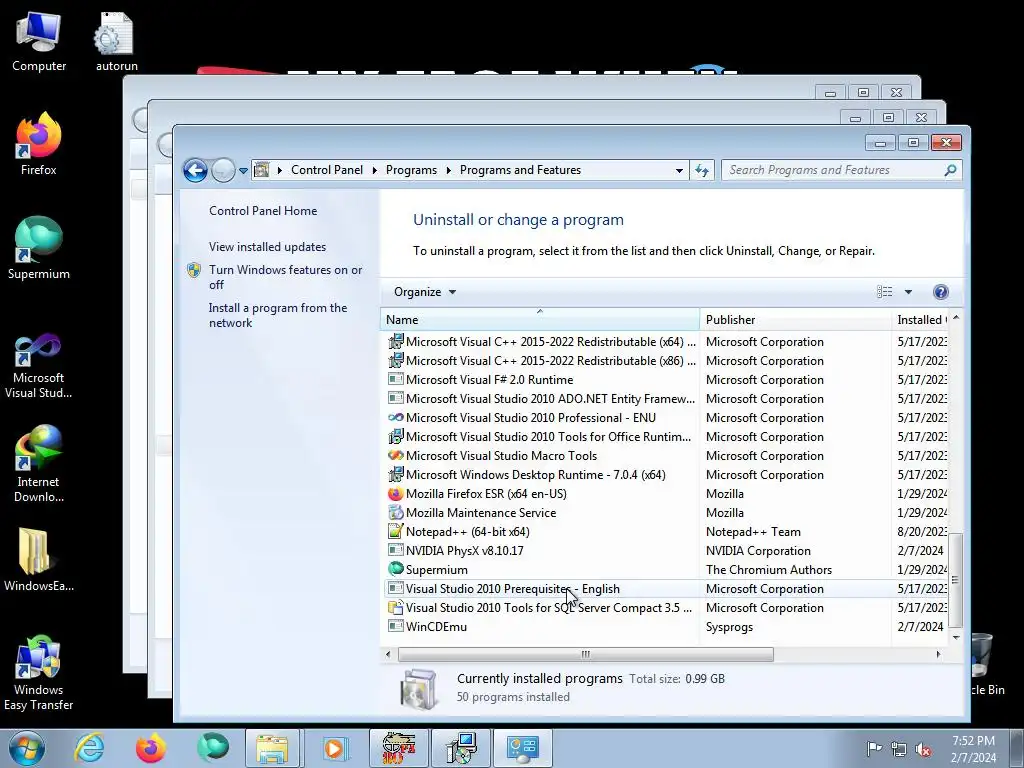Expand the view options dropdown arrow
Image resolution: width=1024 pixels, height=768 pixels.
908,292
